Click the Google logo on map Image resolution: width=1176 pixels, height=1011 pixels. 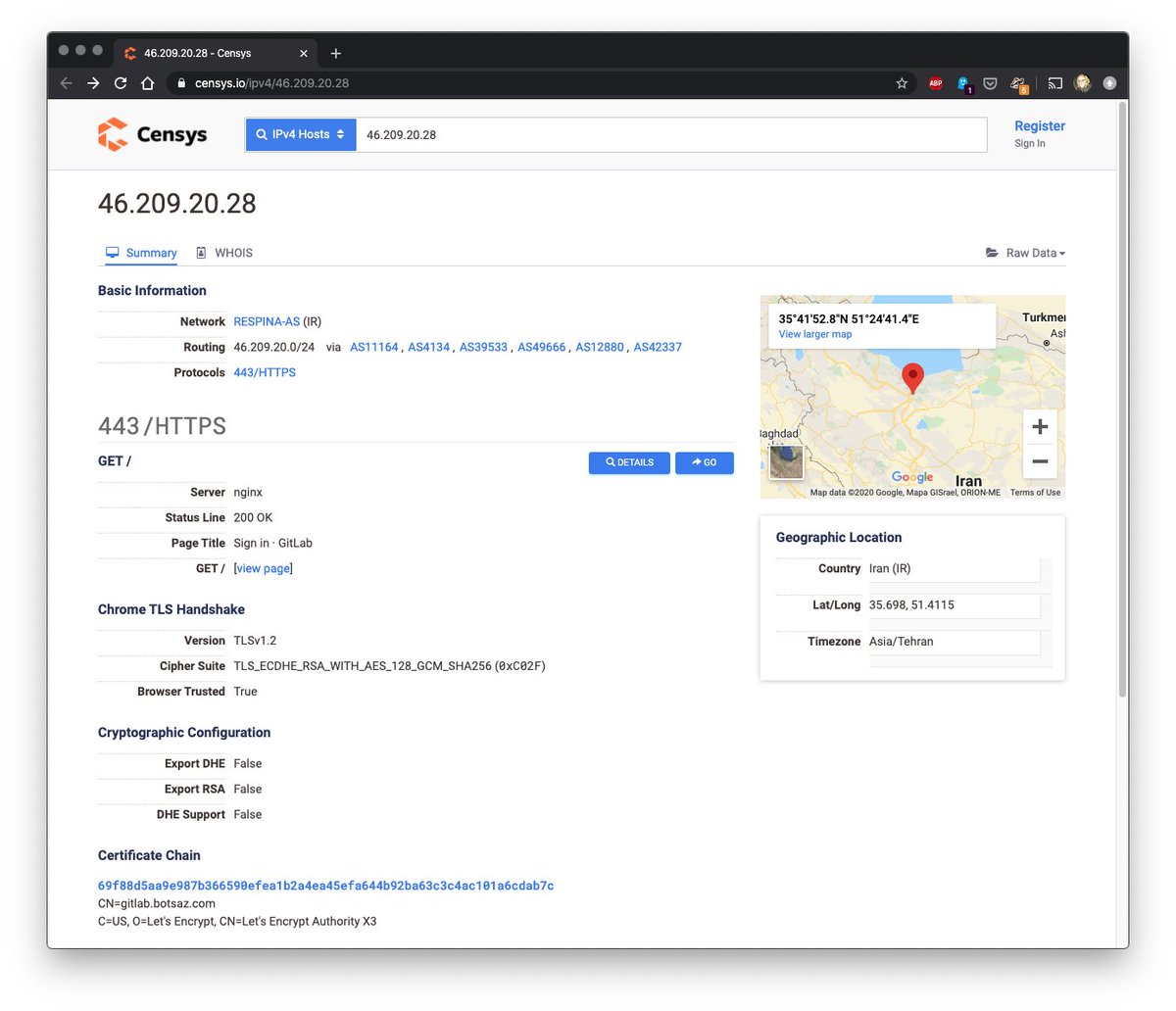point(912,477)
